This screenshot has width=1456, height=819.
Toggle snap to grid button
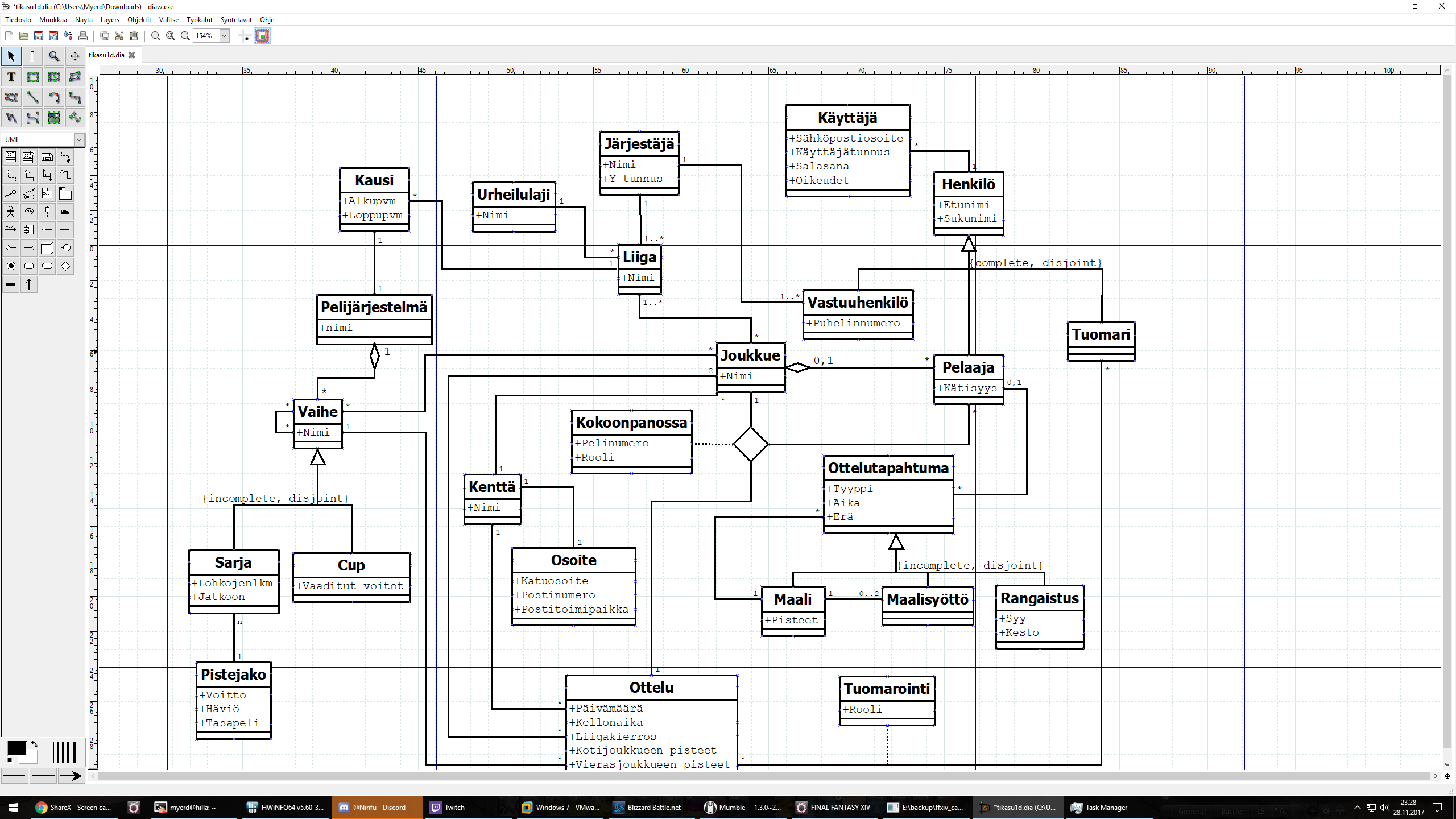pyautogui.click(x=245, y=36)
